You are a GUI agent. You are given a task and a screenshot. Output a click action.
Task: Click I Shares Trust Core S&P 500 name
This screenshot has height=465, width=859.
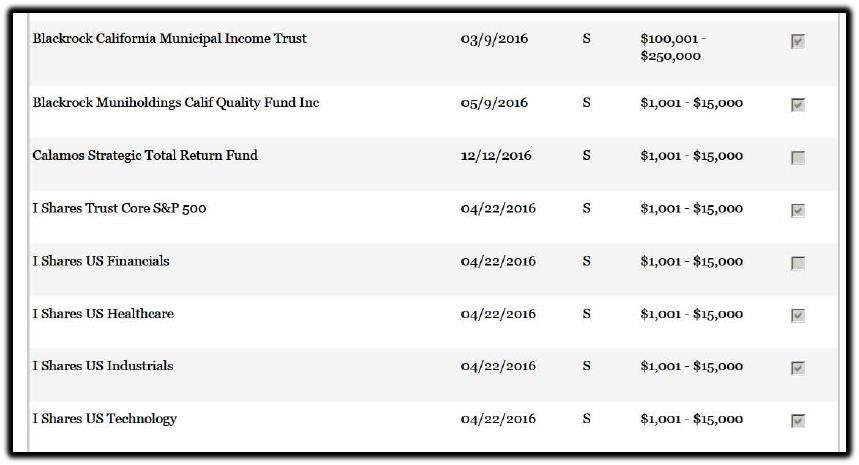(119, 208)
